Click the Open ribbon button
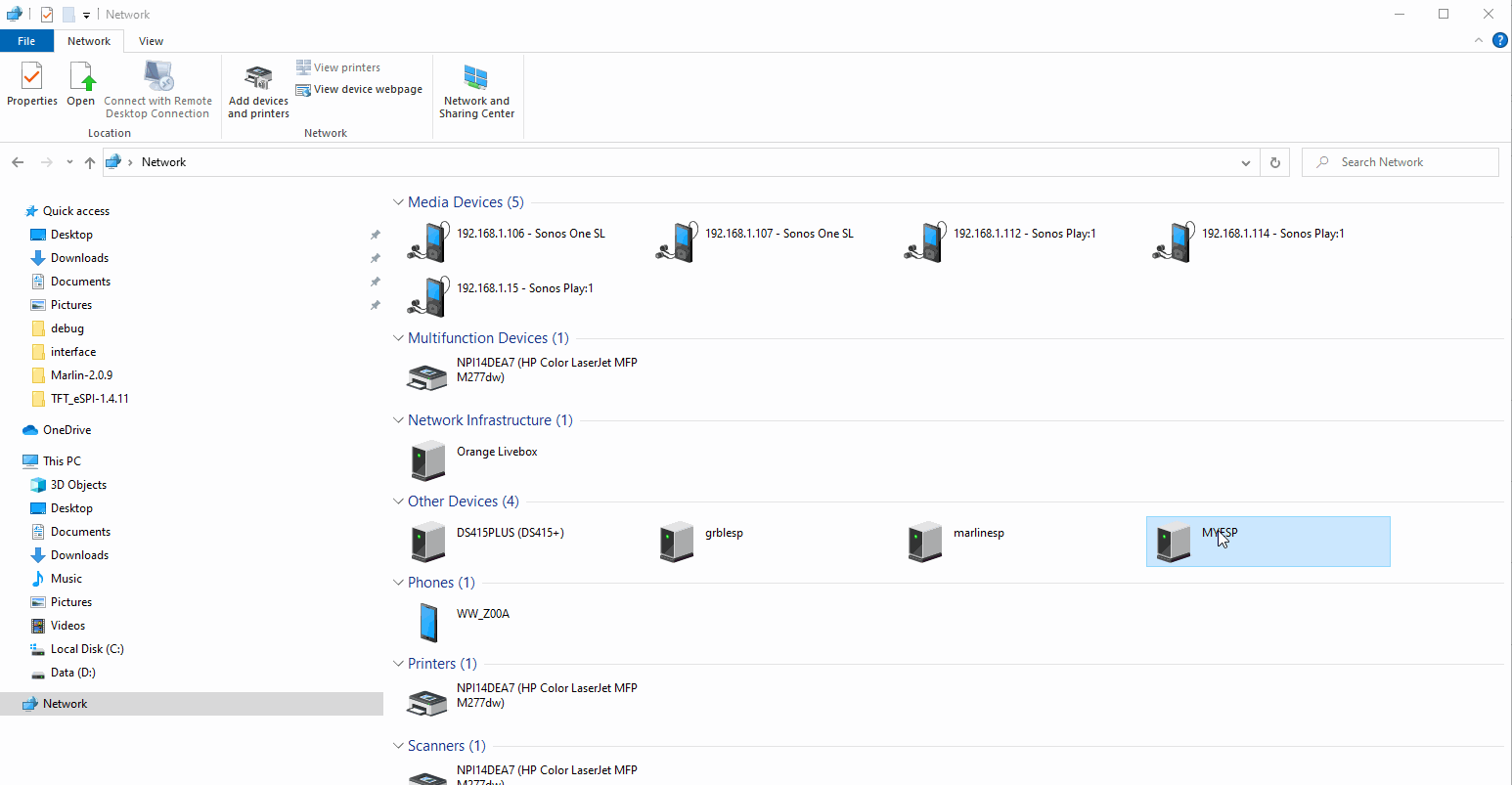The image size is (1512, 785). coord(81,84)
